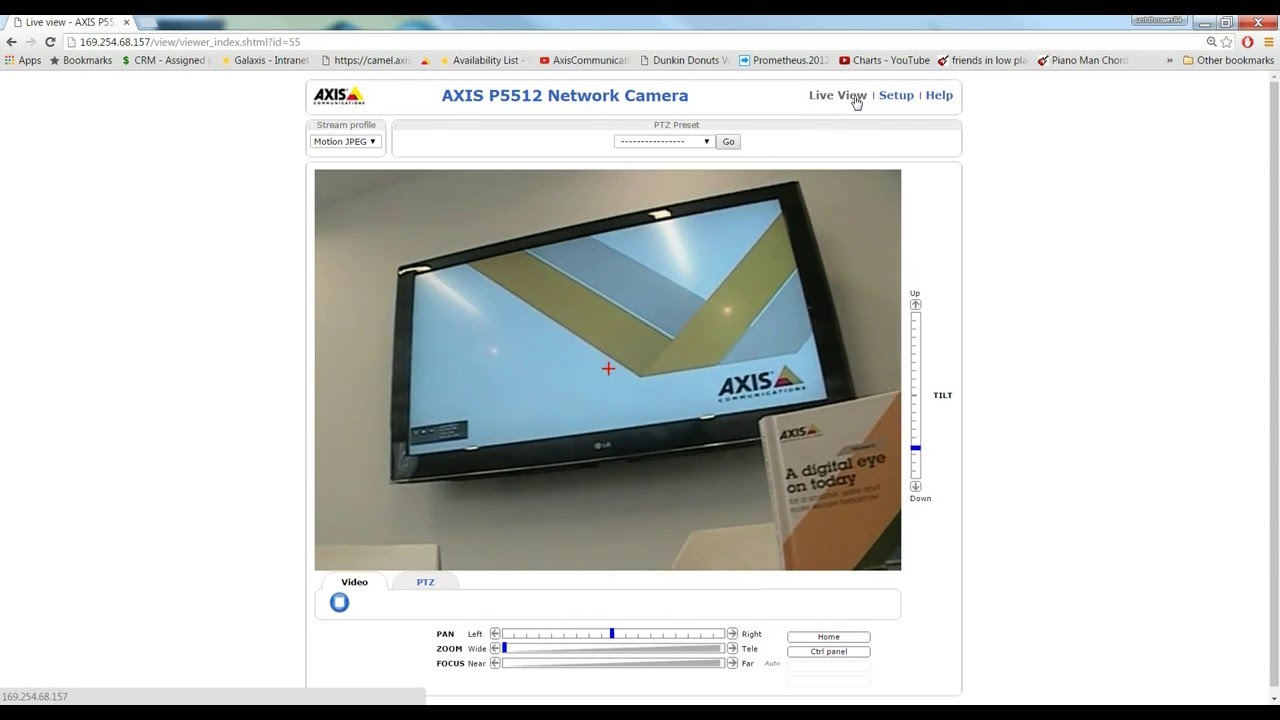Screen dimensions: 1280x720
Task: Open the Dunkin Donuts bookmark
Action: [684, 60]
